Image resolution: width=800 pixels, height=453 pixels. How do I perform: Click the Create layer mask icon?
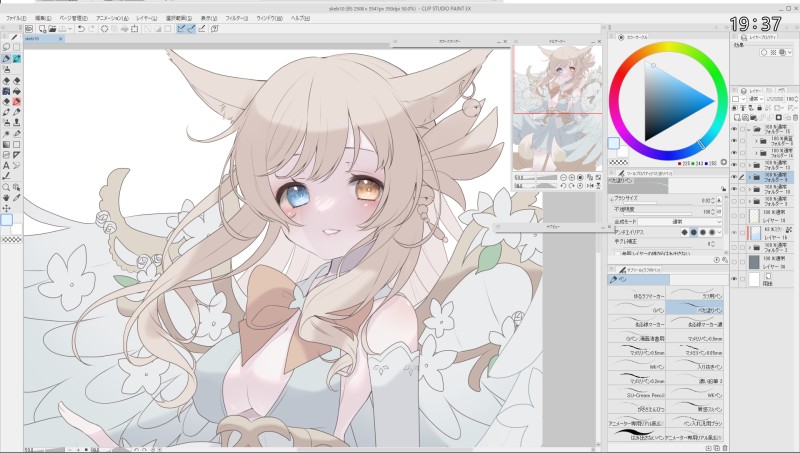779,118
